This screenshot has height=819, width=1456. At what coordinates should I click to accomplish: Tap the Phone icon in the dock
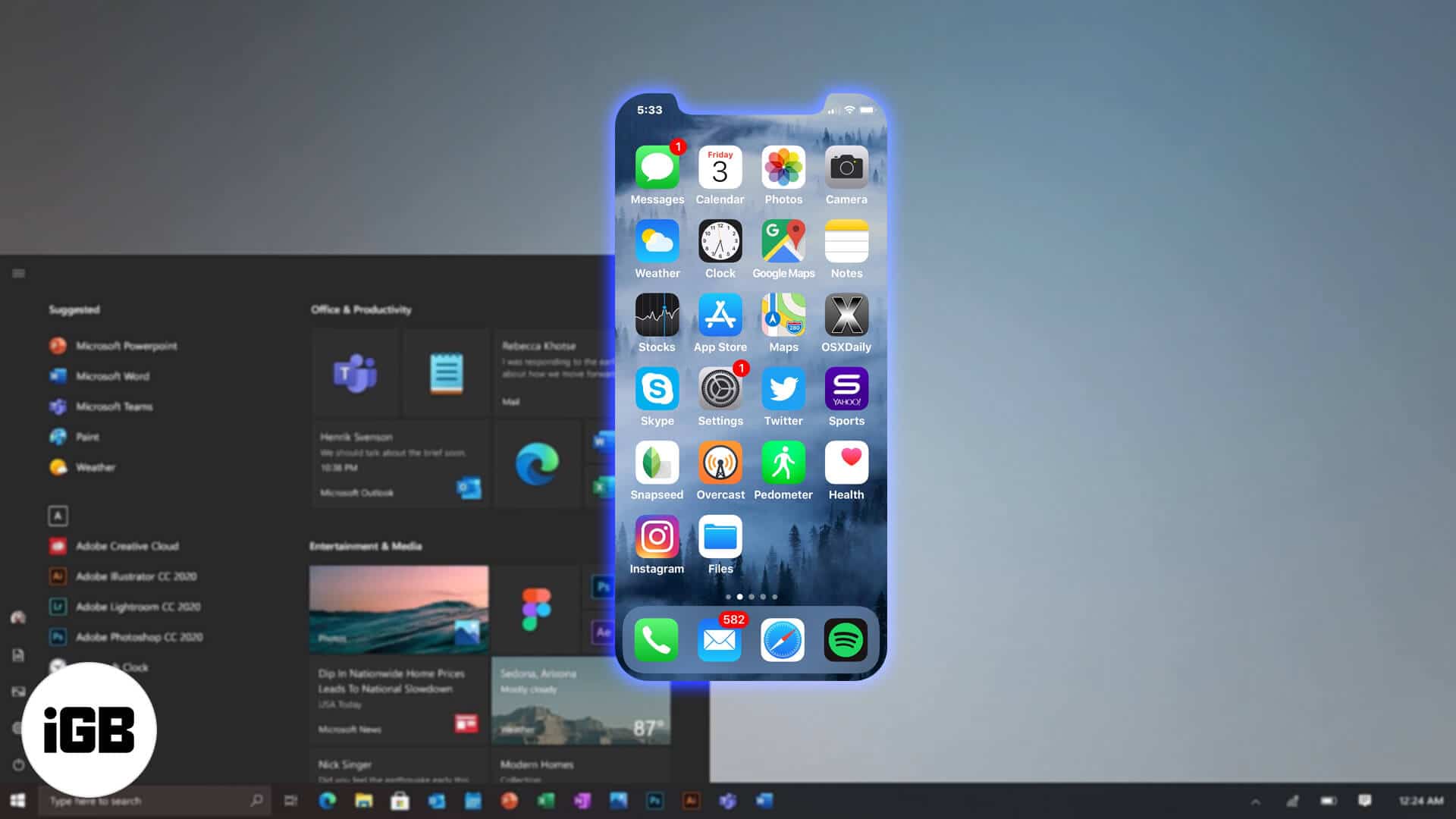pos(656,640)
